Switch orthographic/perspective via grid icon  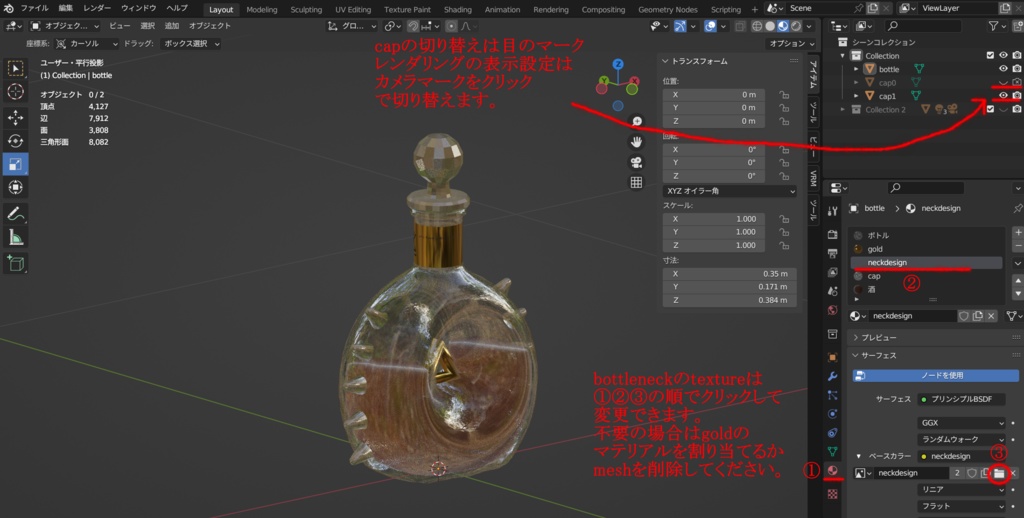click(636, 182)
